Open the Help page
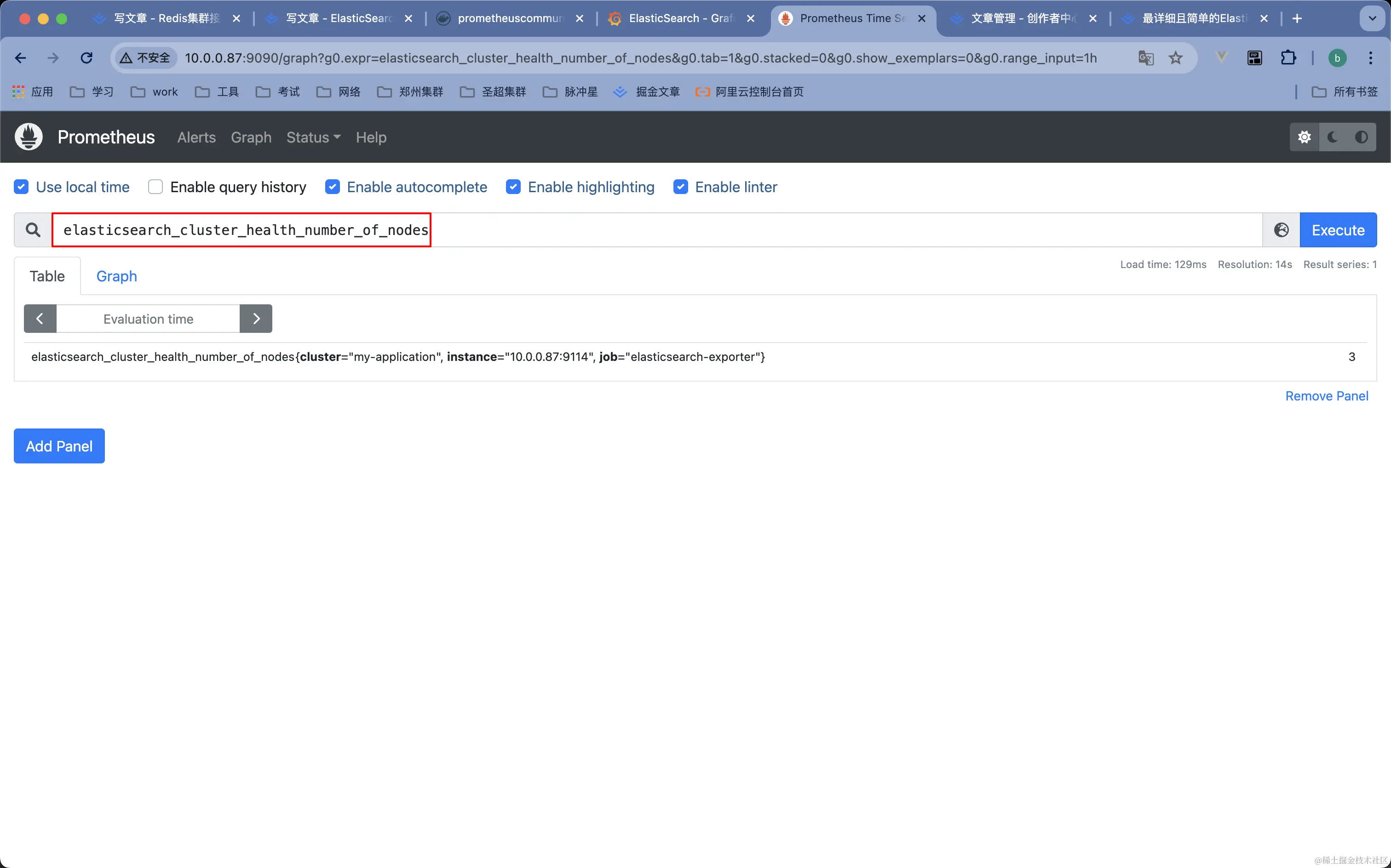1391x868 pixels. (x=371, y=137)
